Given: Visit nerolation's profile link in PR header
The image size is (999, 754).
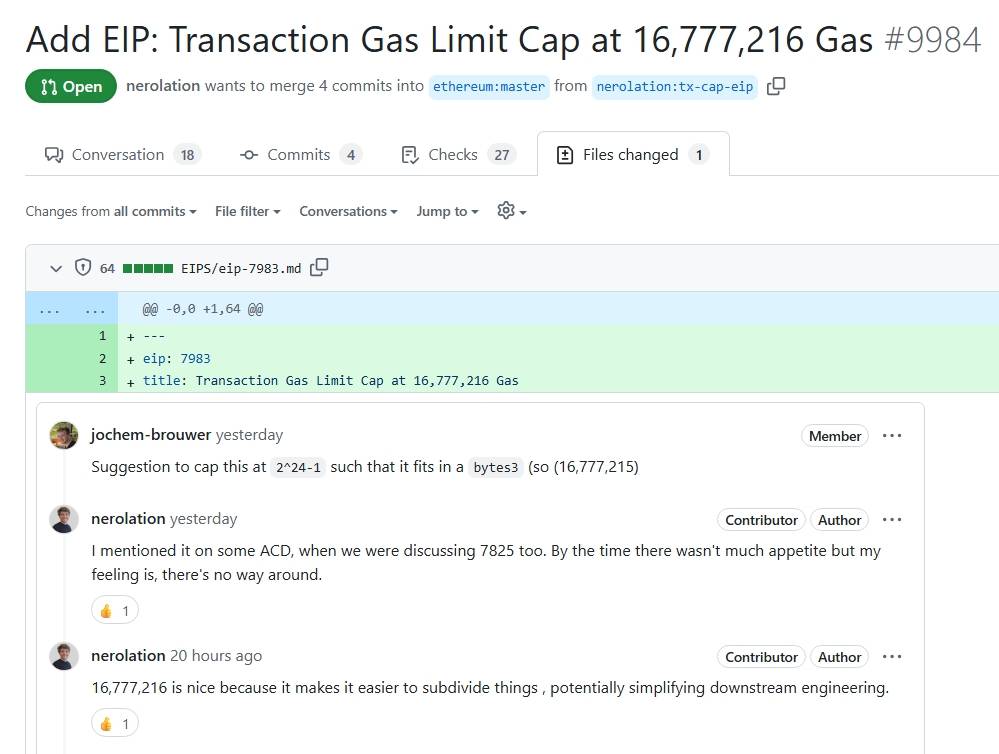Looking at the screenshot, I should coord(163,85).
